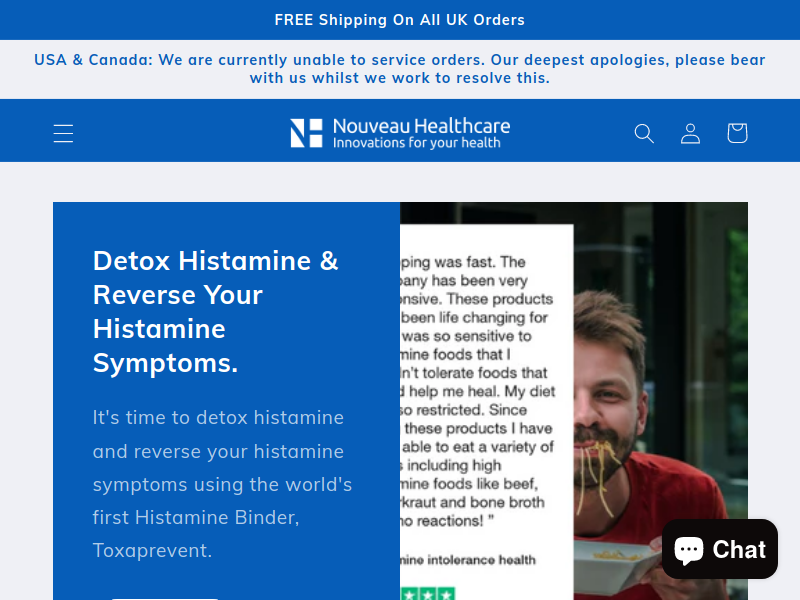Open the Chat widget button

[720, 549]
